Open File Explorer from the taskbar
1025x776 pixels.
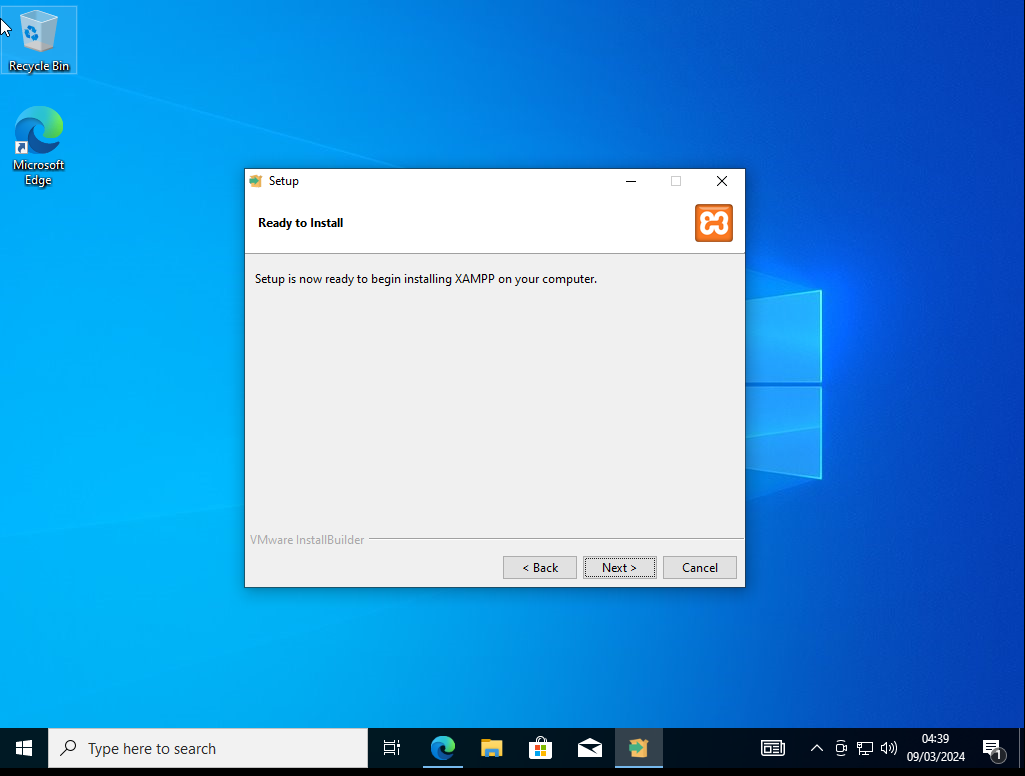[x=491, y=748]
